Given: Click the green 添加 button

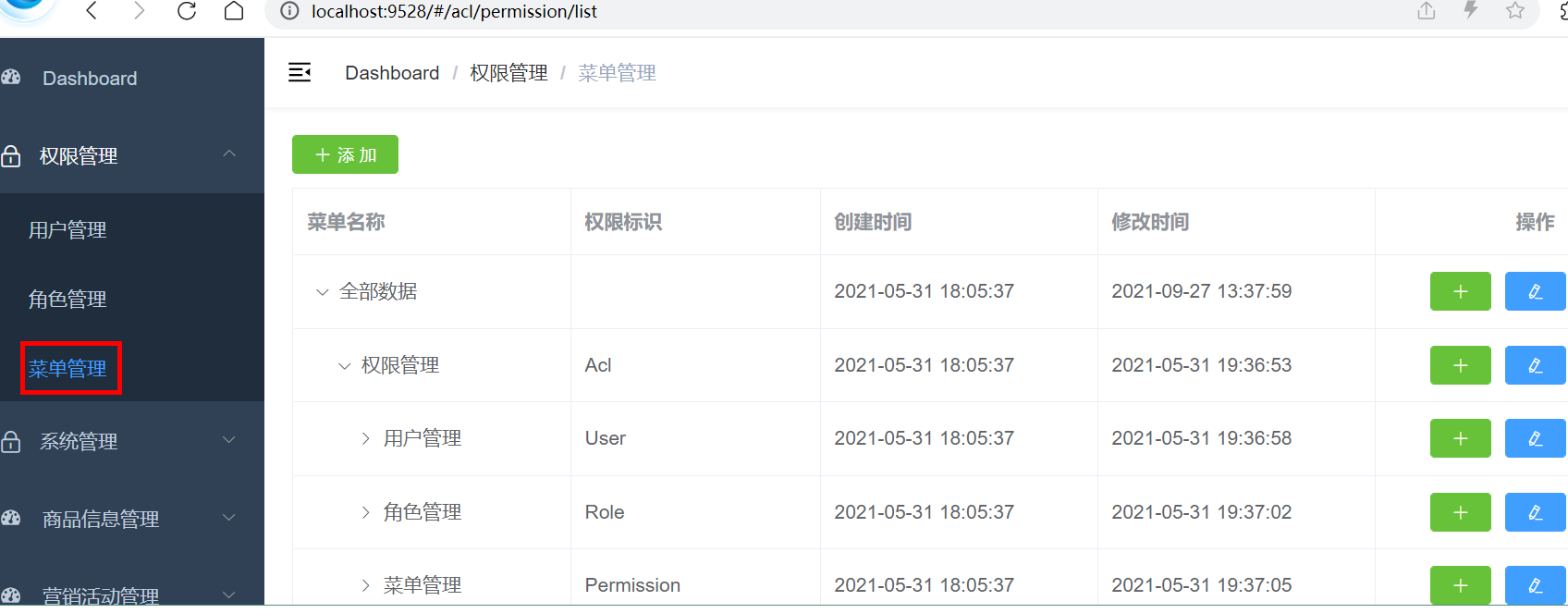Looking at the screenshot, I should click(x=345, y=154).
